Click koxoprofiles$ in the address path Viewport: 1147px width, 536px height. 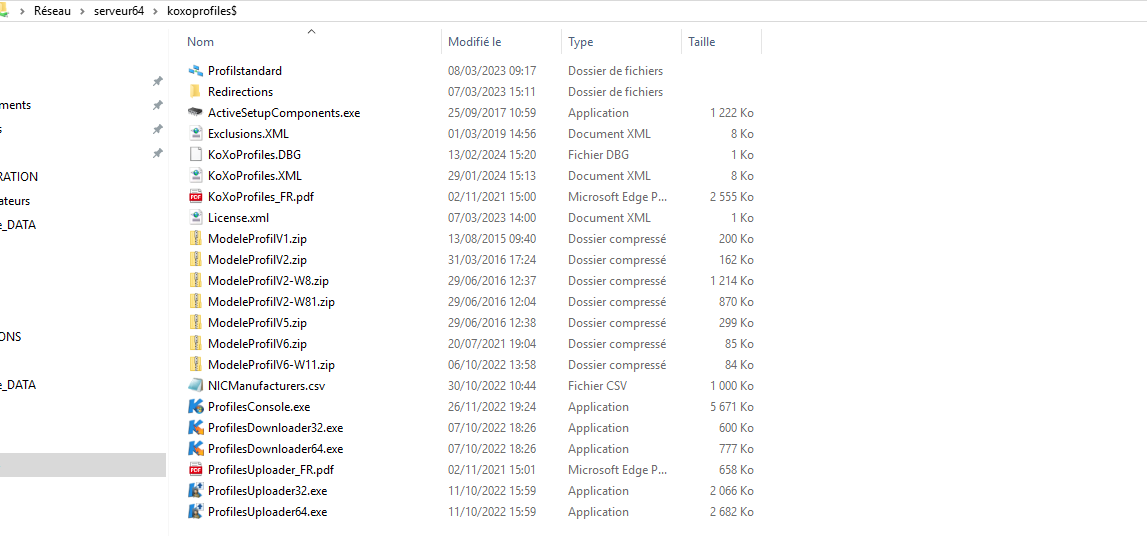(x=202, y=12)
